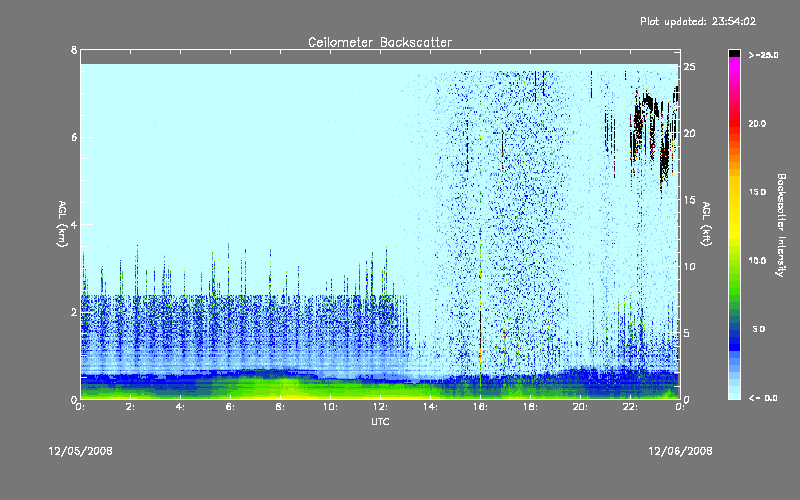Click the "20.0" colorbar value
Viewport: 800px width, 500px height.
click(757, 123)
